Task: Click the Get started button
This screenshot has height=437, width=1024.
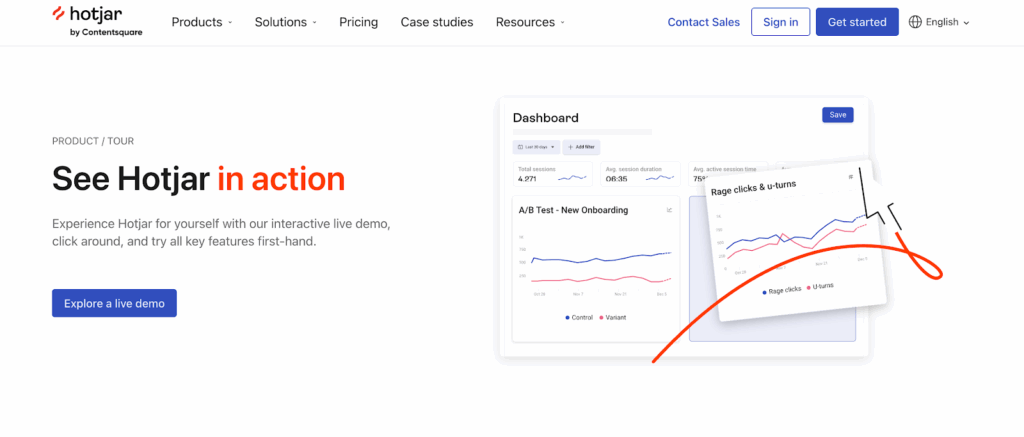Action: click(x=857, y=22)
